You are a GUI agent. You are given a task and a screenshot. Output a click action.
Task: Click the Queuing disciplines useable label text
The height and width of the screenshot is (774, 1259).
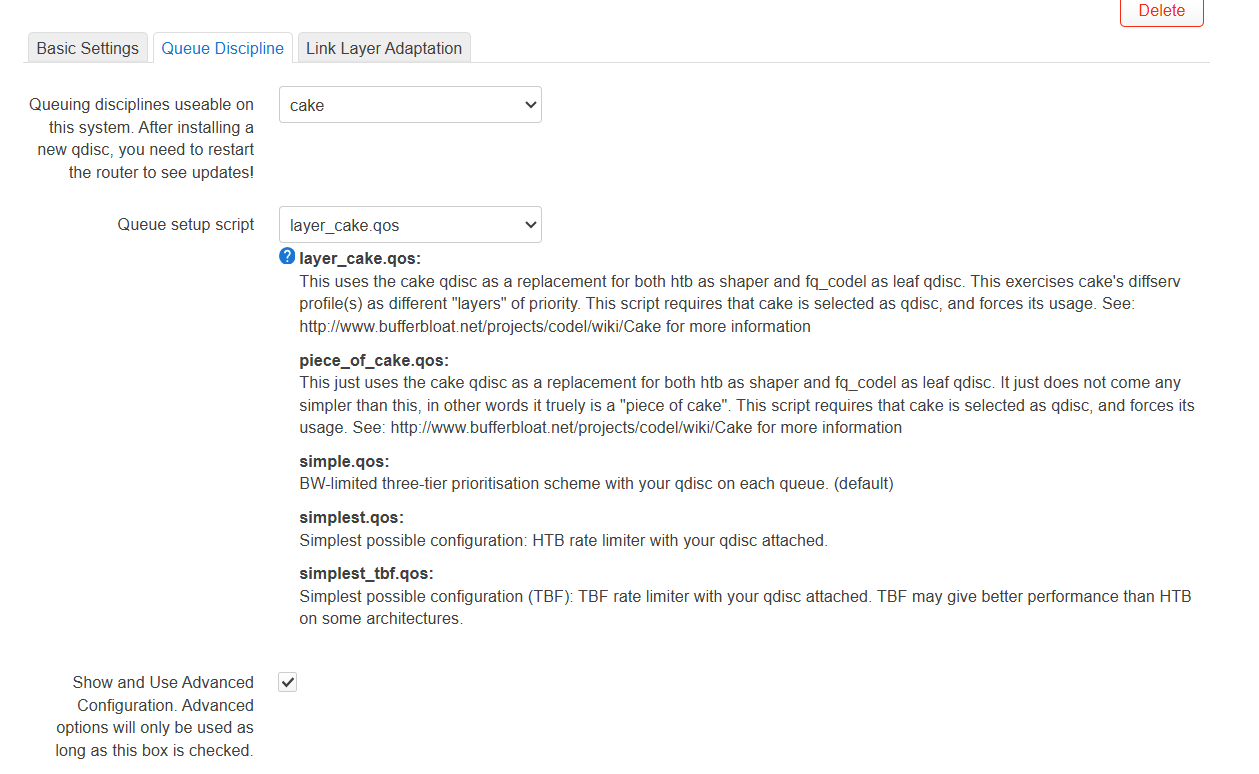(x=141, y=138)
